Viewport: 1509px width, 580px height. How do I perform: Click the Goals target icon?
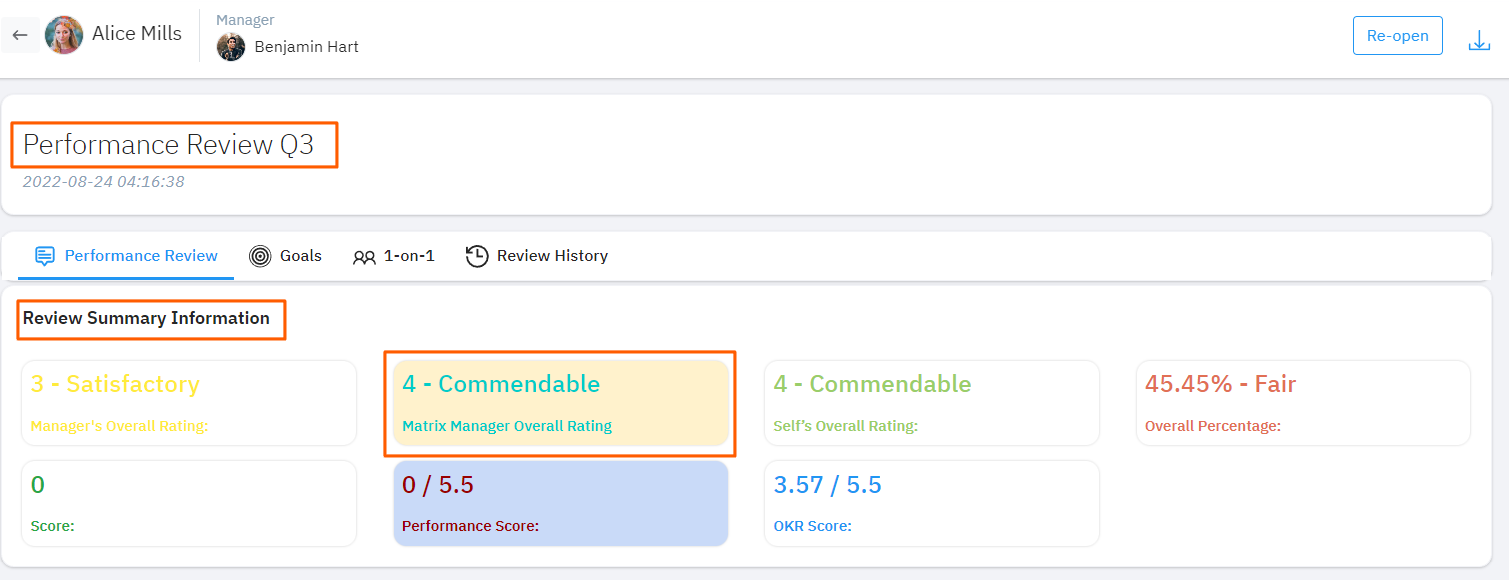[260, 256]
